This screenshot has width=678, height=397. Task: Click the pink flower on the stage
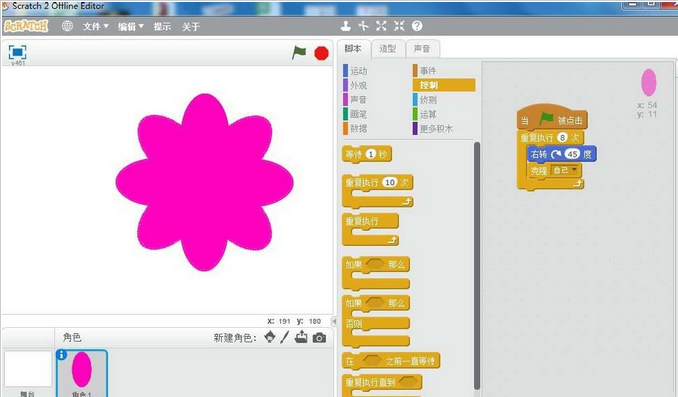[205, 182]
